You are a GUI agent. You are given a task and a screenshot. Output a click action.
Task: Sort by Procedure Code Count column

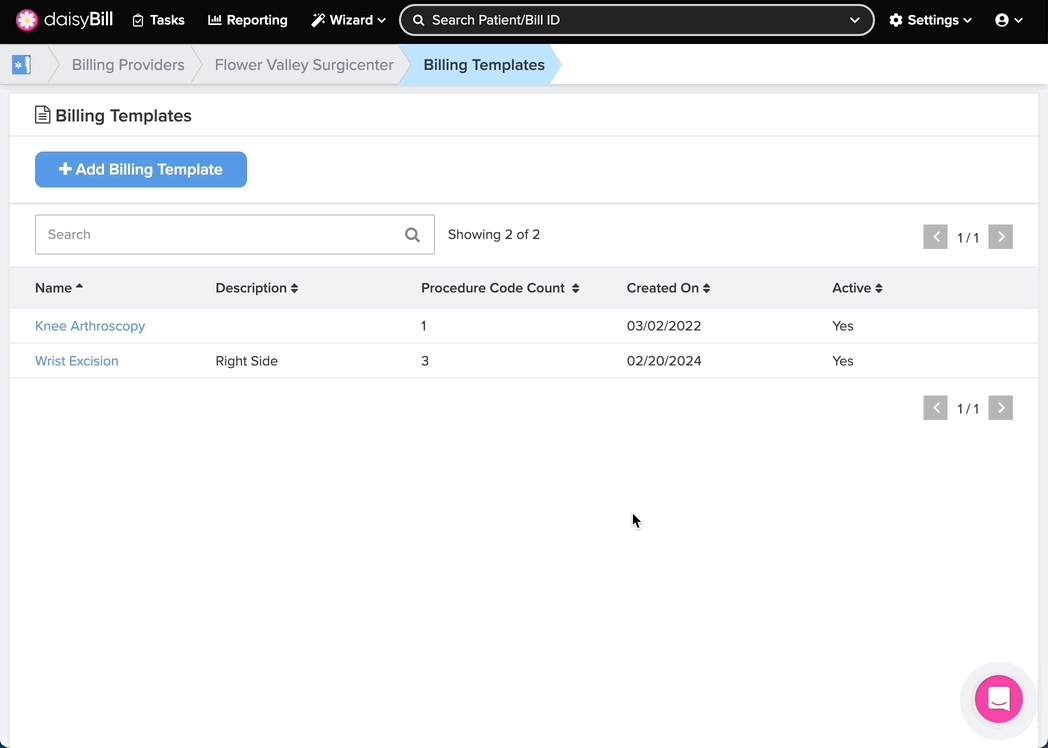[x=500, y=288]
